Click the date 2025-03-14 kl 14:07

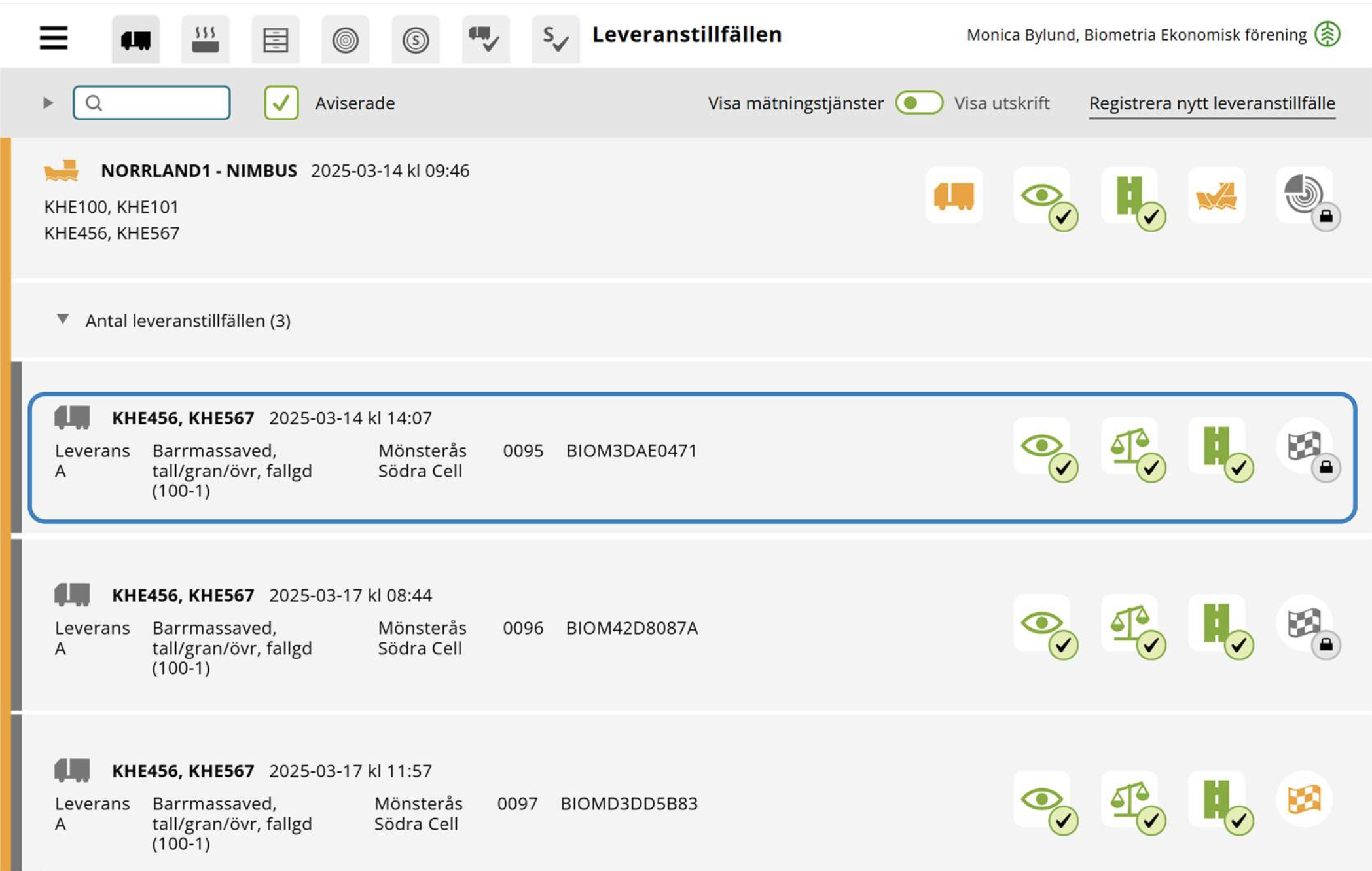click(350, 418)
